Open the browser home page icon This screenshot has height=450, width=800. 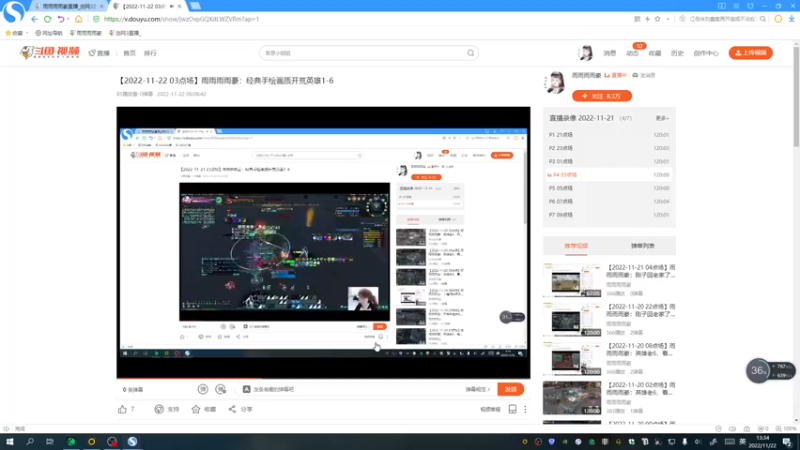click(79, 19)
